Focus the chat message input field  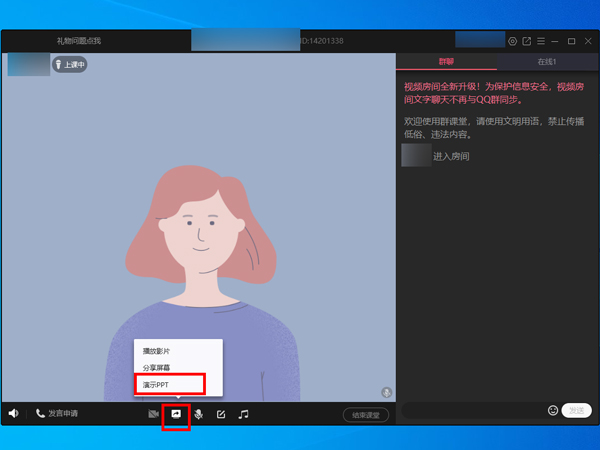pyautogui.click(x=472, y=410)
